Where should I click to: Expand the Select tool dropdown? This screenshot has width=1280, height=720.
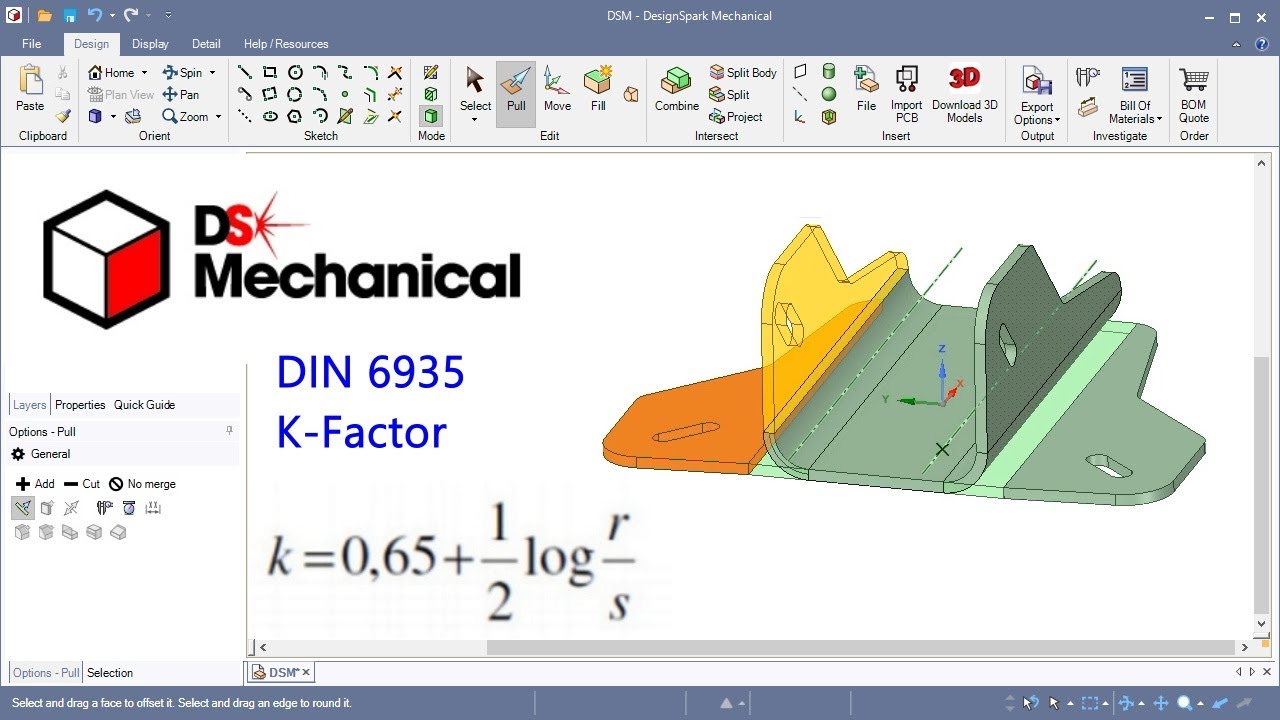pos(475,119)
